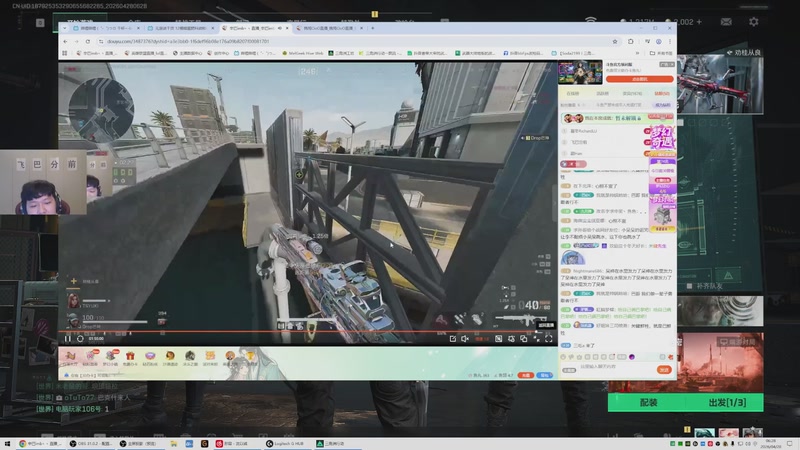Mute the video player volume

(x=465, y=339)
